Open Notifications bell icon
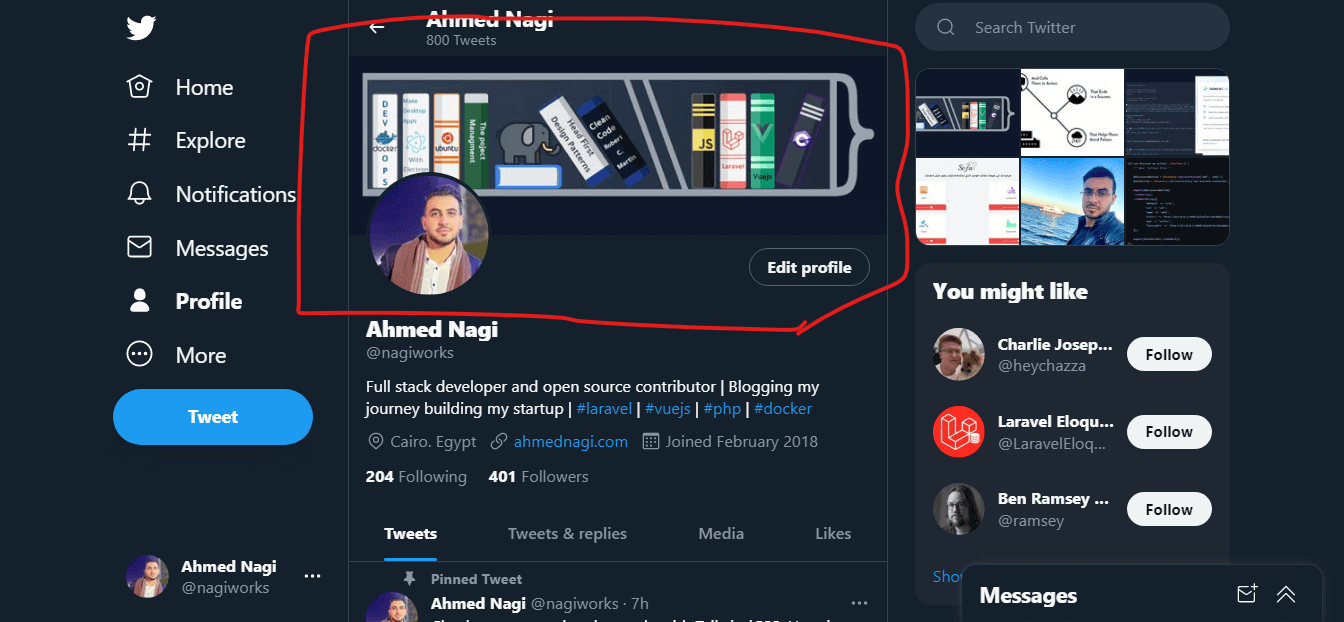 (139, 194)
